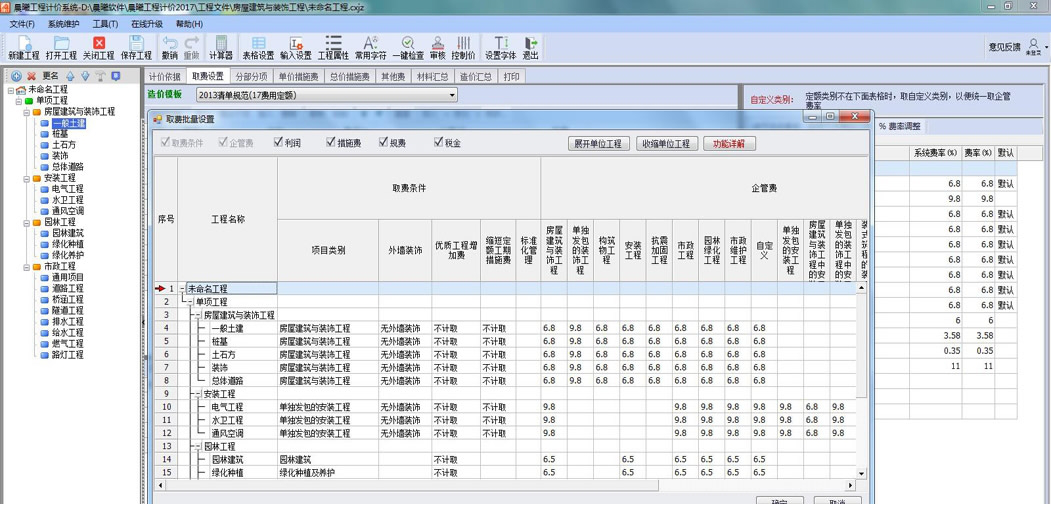
Task: Switch to the 打印 tab
Action: coord(511,76)
